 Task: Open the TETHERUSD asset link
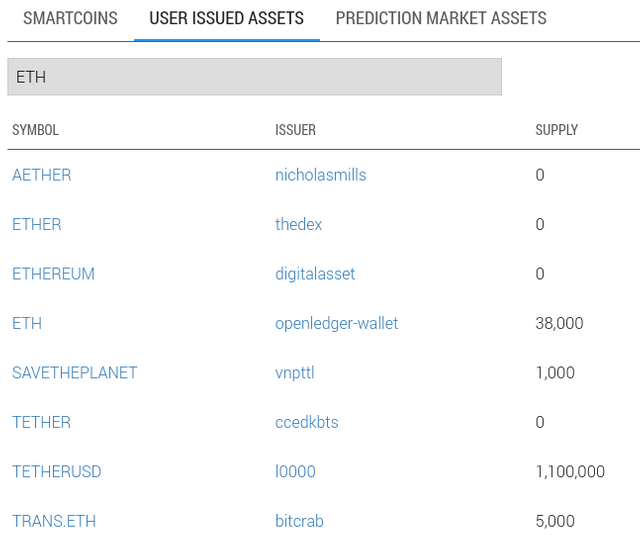coord(57,471)
